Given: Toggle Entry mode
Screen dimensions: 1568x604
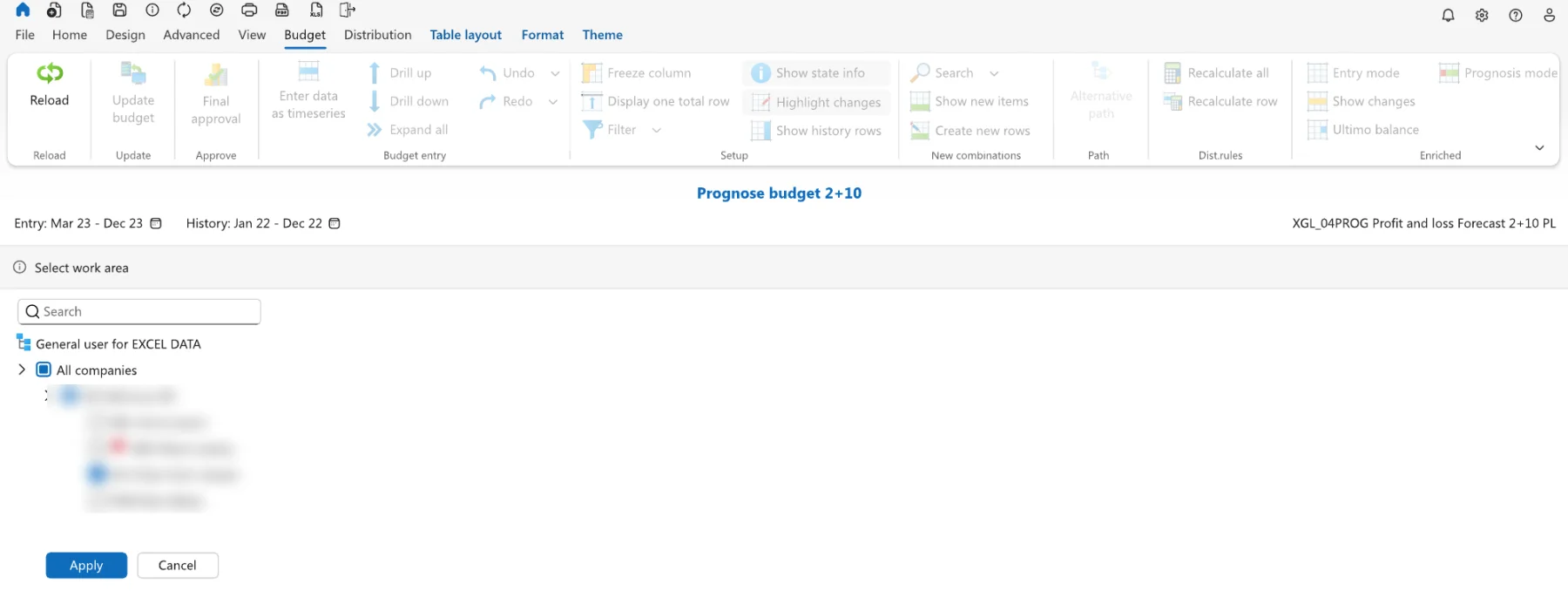Looking at the screenshot, I should (1354, 73).
